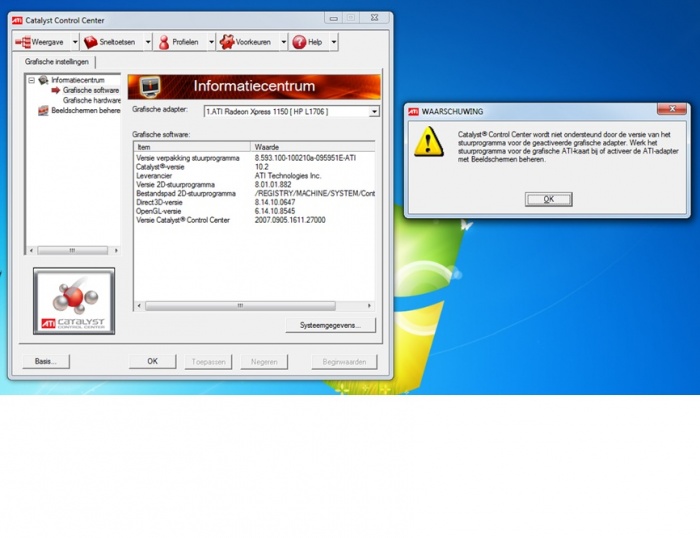This screenshot has width=700, height=538.
Task: Click OK in Catalyst Control Center
Action: [x=153, y=361]
